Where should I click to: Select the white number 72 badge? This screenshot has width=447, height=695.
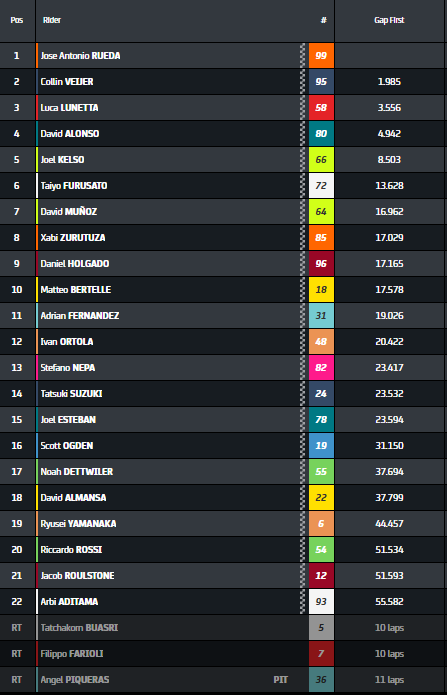click(321, 185)
